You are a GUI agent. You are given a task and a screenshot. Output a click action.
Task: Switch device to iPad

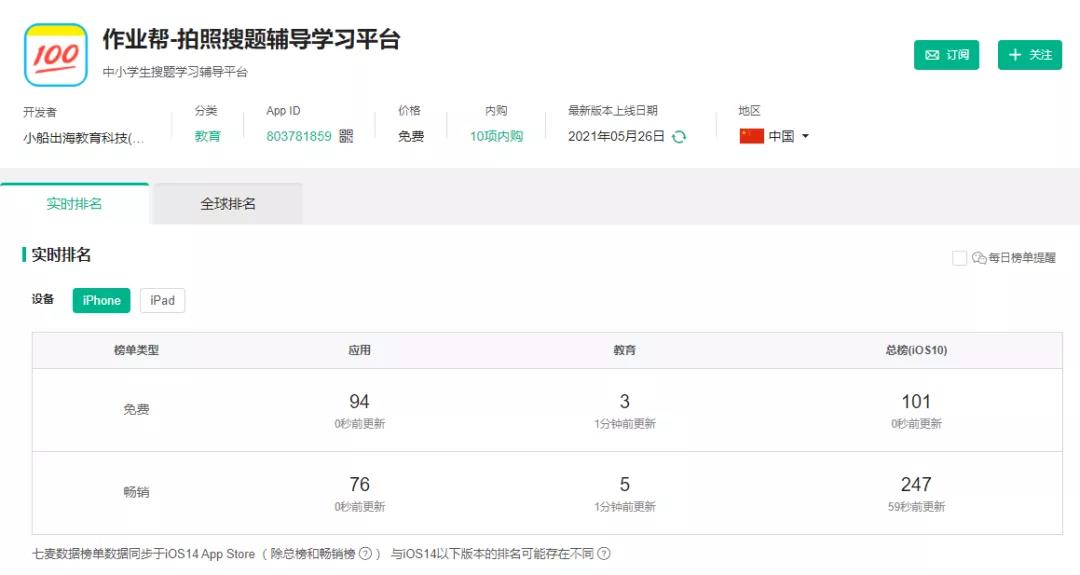click(x=162, y=300)
